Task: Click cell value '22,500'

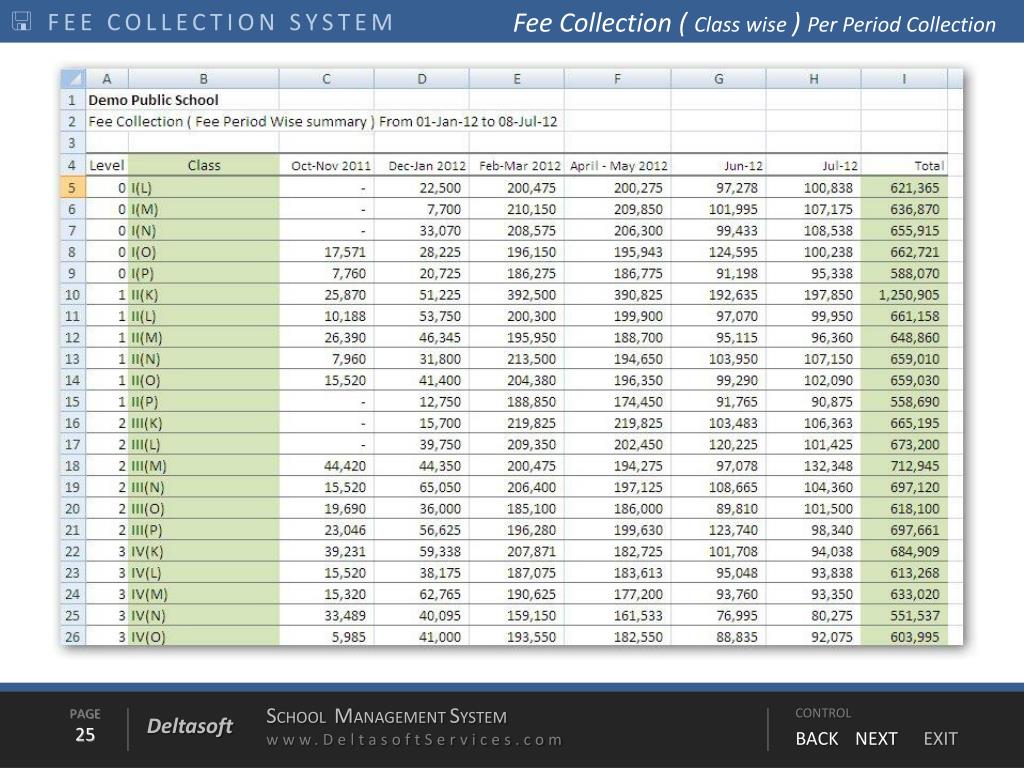Action: tap(422, 188)
